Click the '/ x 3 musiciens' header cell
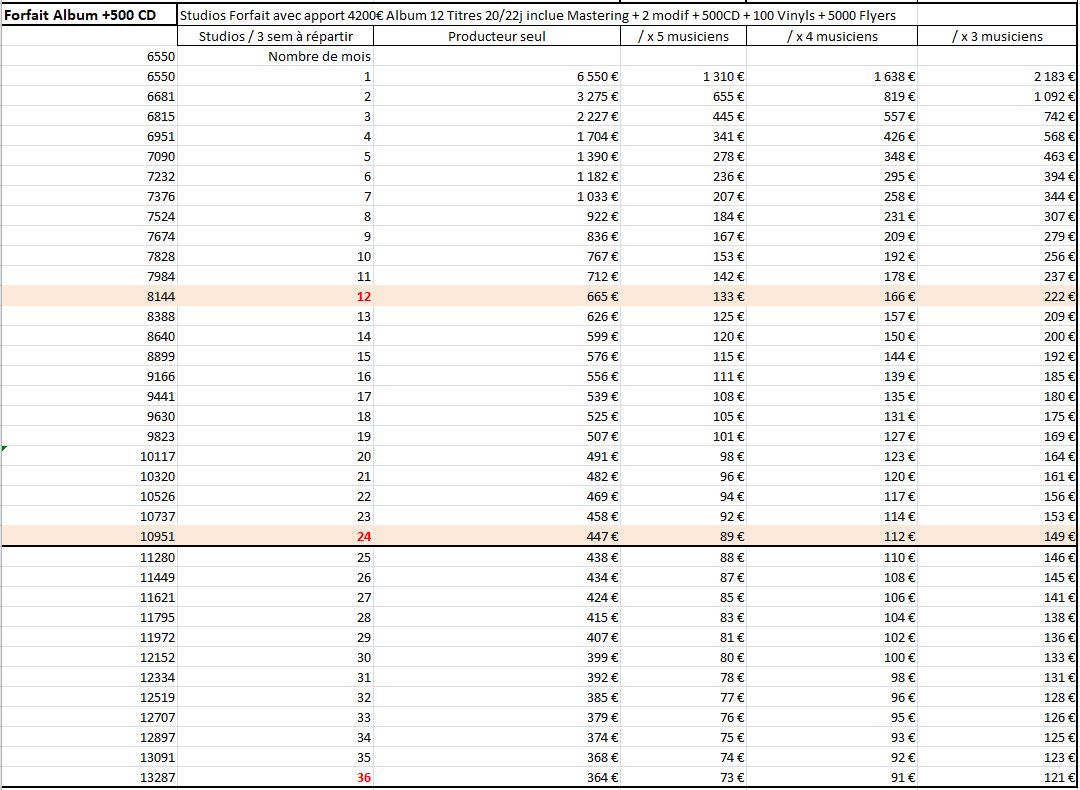 (996, 36)
